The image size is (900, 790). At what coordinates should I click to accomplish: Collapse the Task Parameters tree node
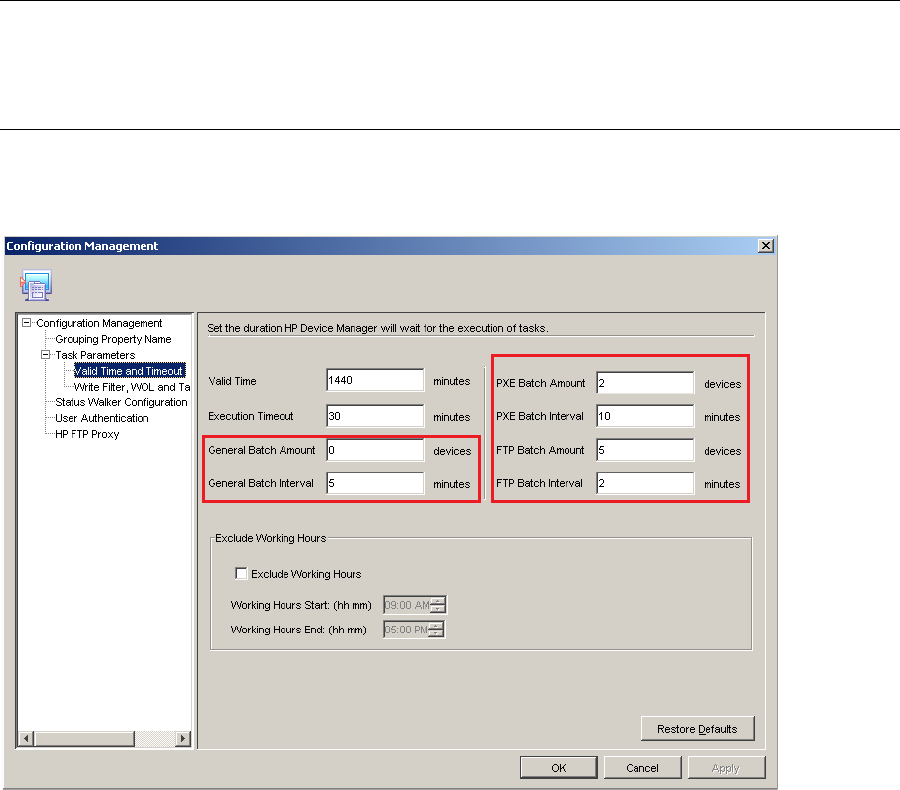[x=45, y=355]
